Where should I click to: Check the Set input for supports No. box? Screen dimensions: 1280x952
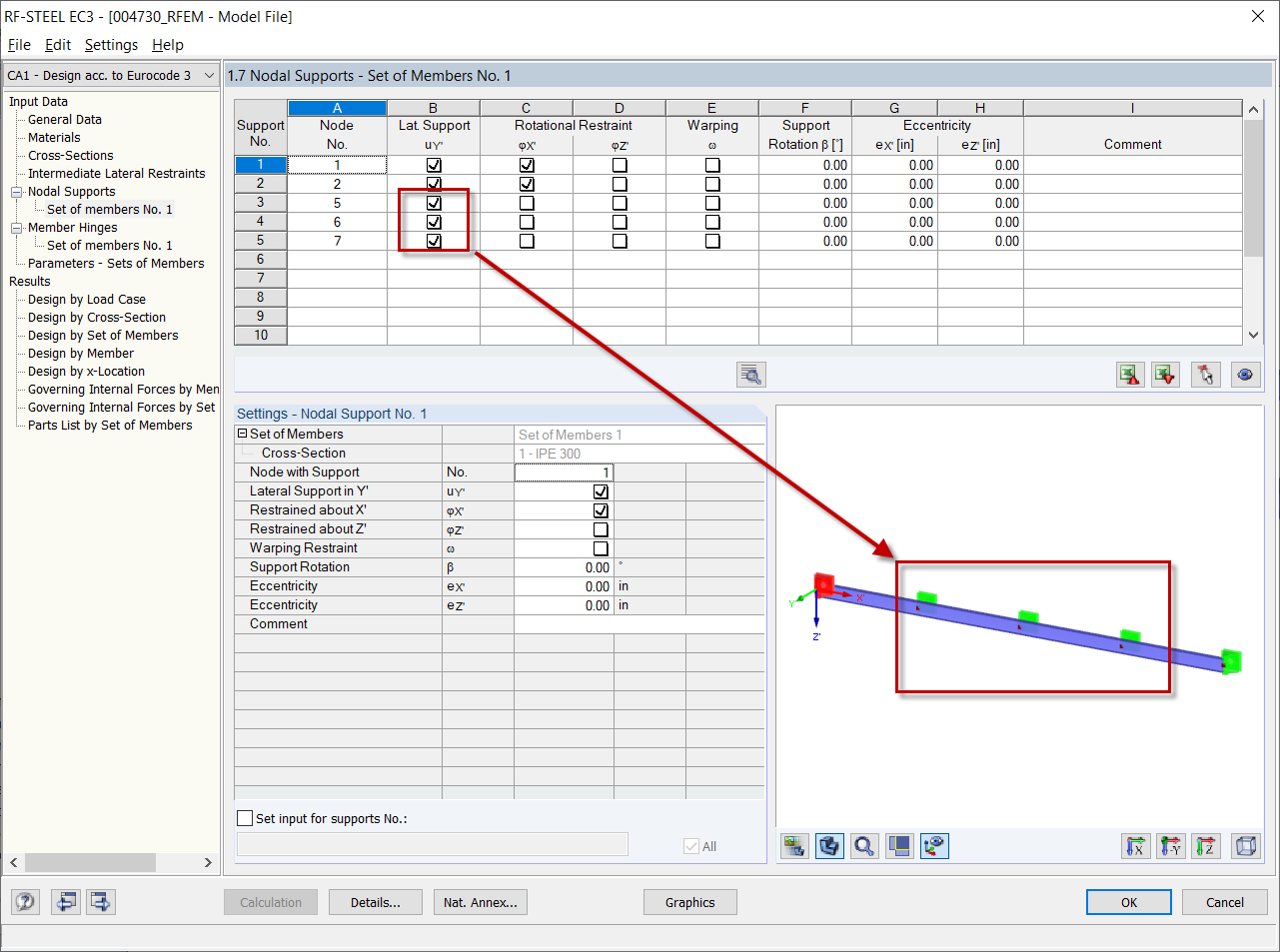coord(244,817)
